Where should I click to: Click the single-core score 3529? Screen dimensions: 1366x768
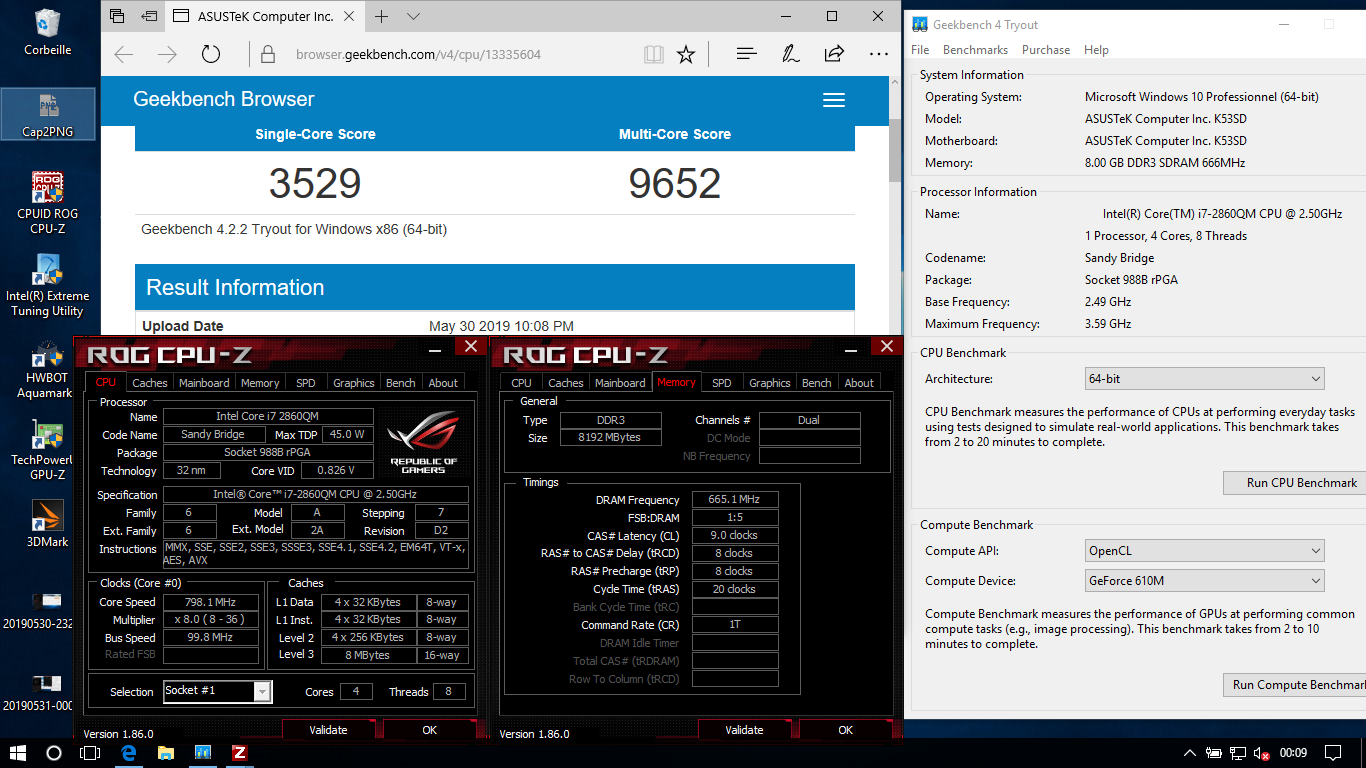[x=315, y=183]
